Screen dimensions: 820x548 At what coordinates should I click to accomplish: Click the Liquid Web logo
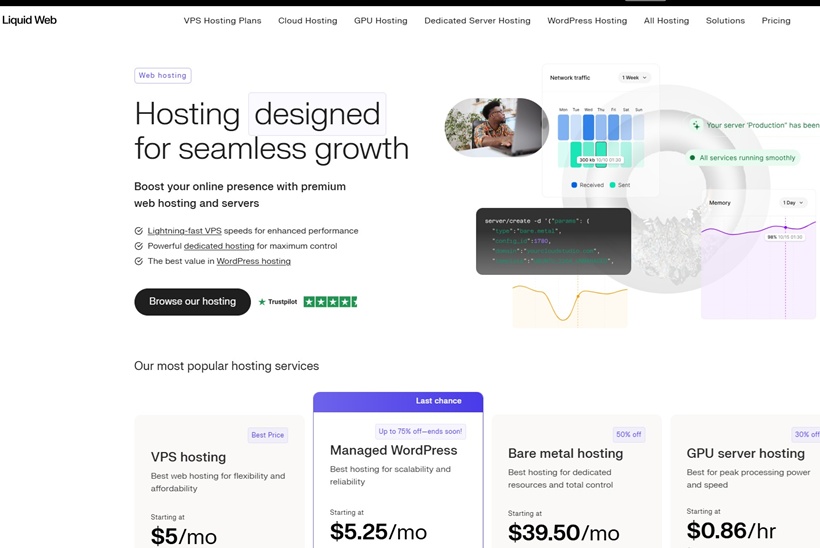(x=29, y=20)
